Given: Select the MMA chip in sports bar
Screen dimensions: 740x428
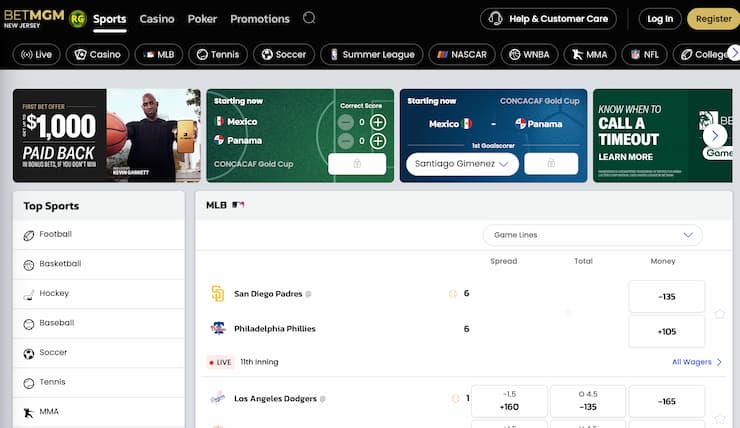Looking at the screenshot, I should pyautogui.click(x=590, y=55).
